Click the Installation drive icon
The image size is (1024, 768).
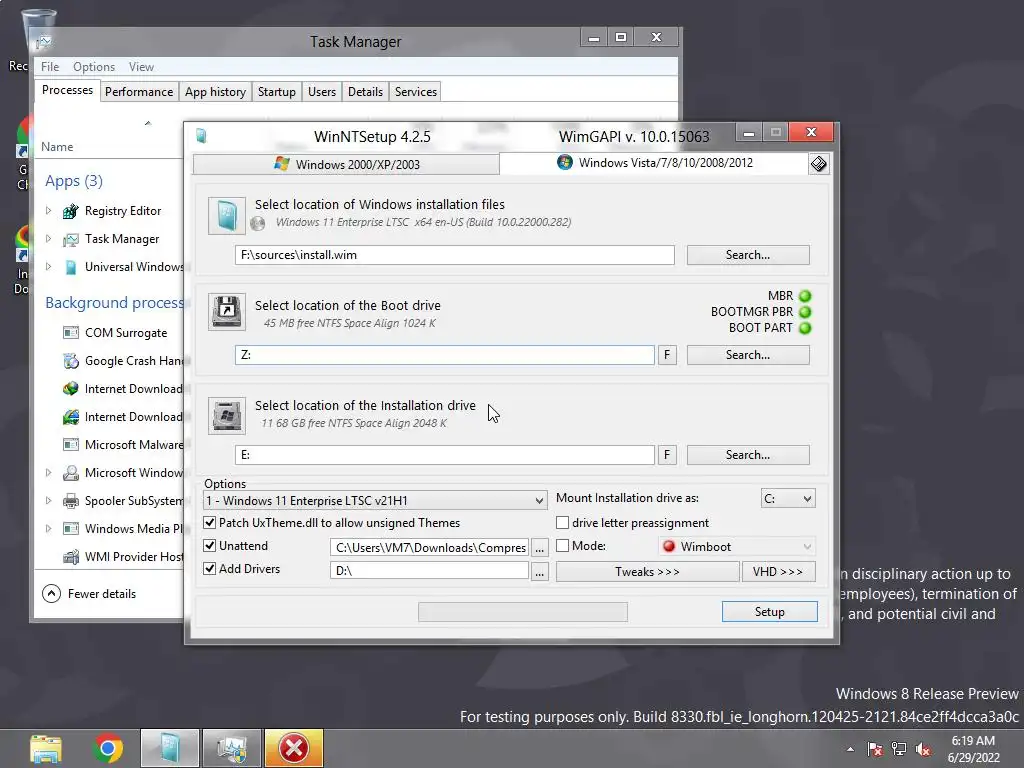227,415
